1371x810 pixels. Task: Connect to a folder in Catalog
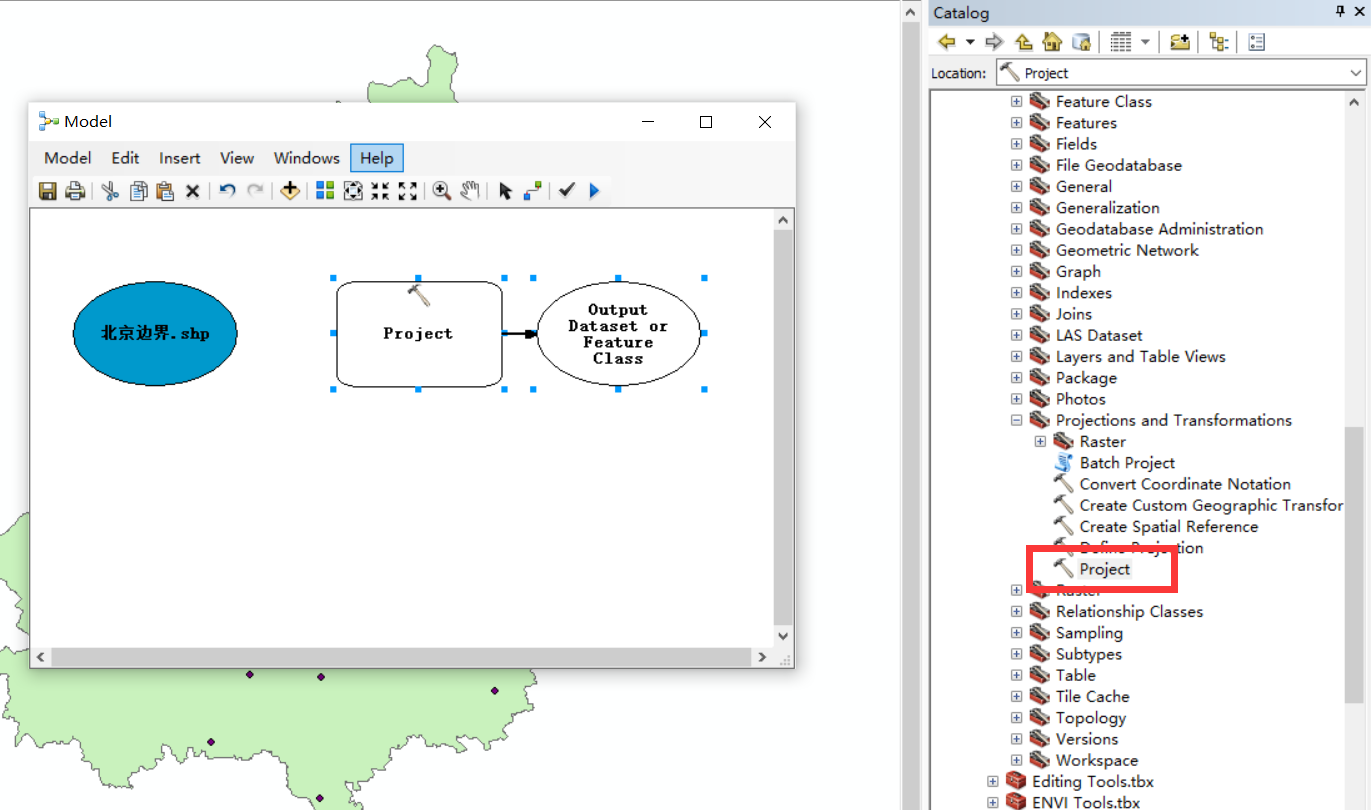1178,41
